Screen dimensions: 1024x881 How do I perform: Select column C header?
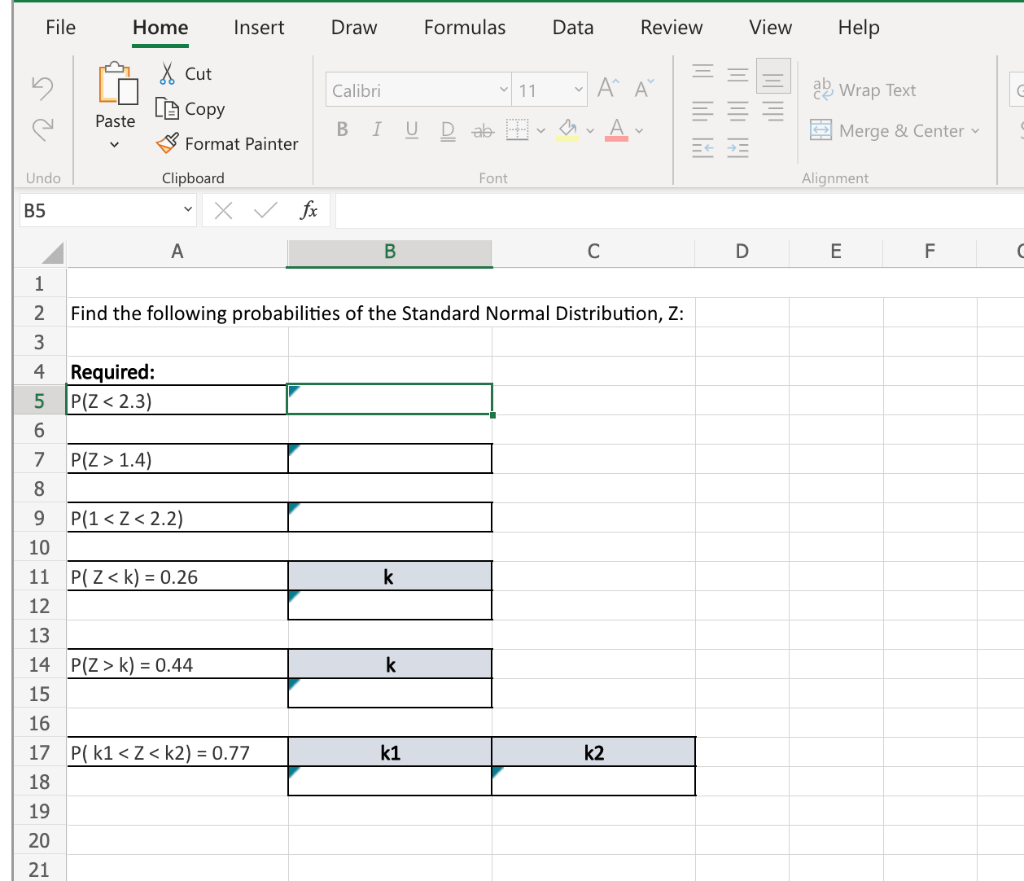pyautogui.click(x=593, y=251)
